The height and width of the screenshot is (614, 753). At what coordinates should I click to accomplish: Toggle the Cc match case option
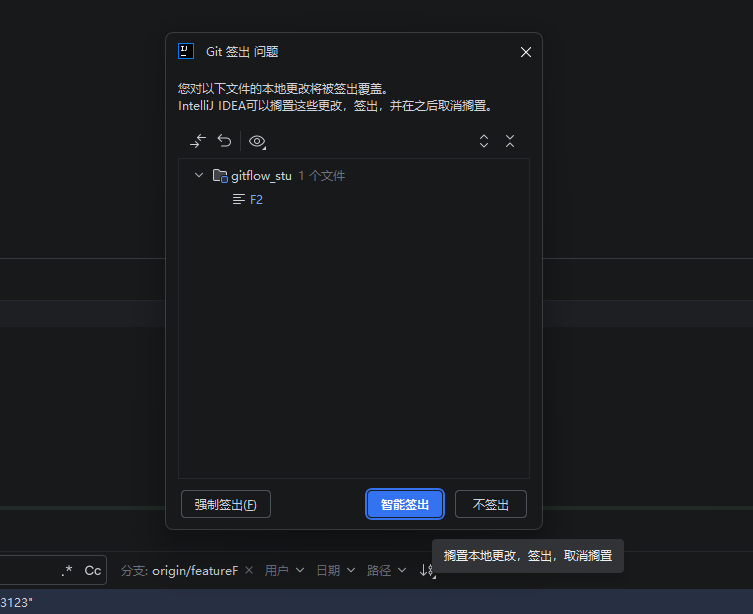93,570
